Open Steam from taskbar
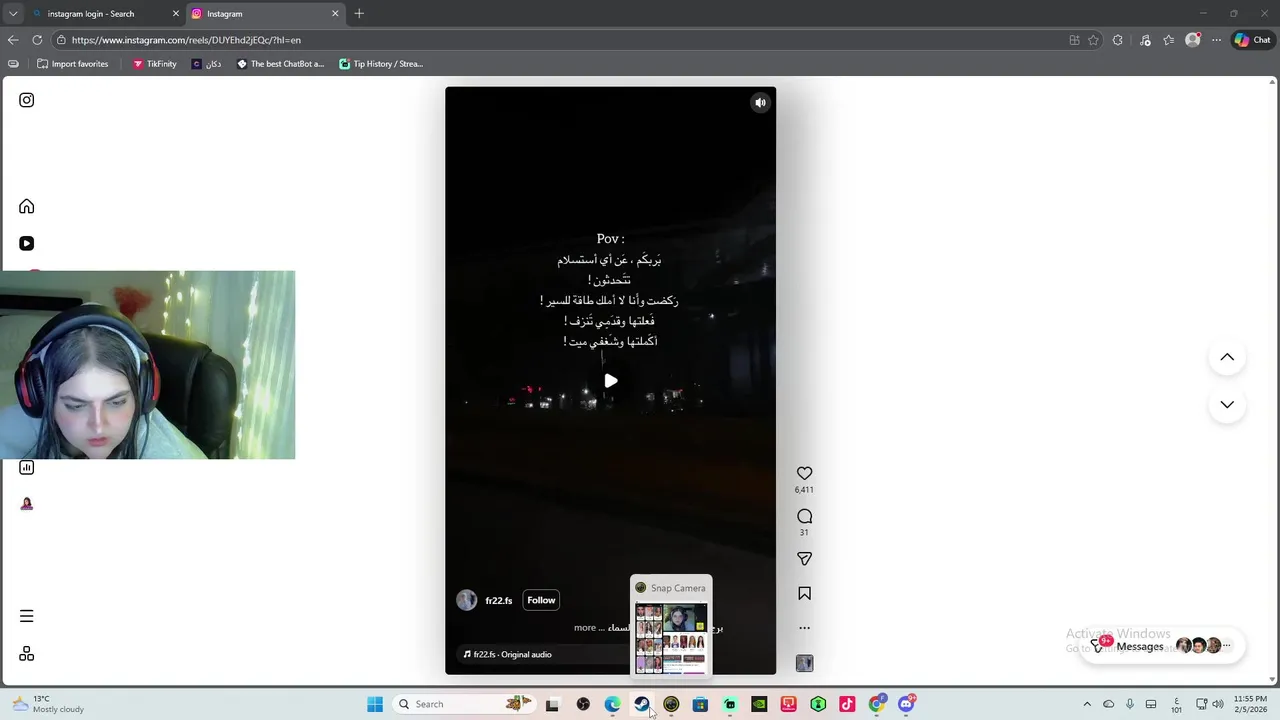The width and height of the screenshot is (1280, 720). 642,704
